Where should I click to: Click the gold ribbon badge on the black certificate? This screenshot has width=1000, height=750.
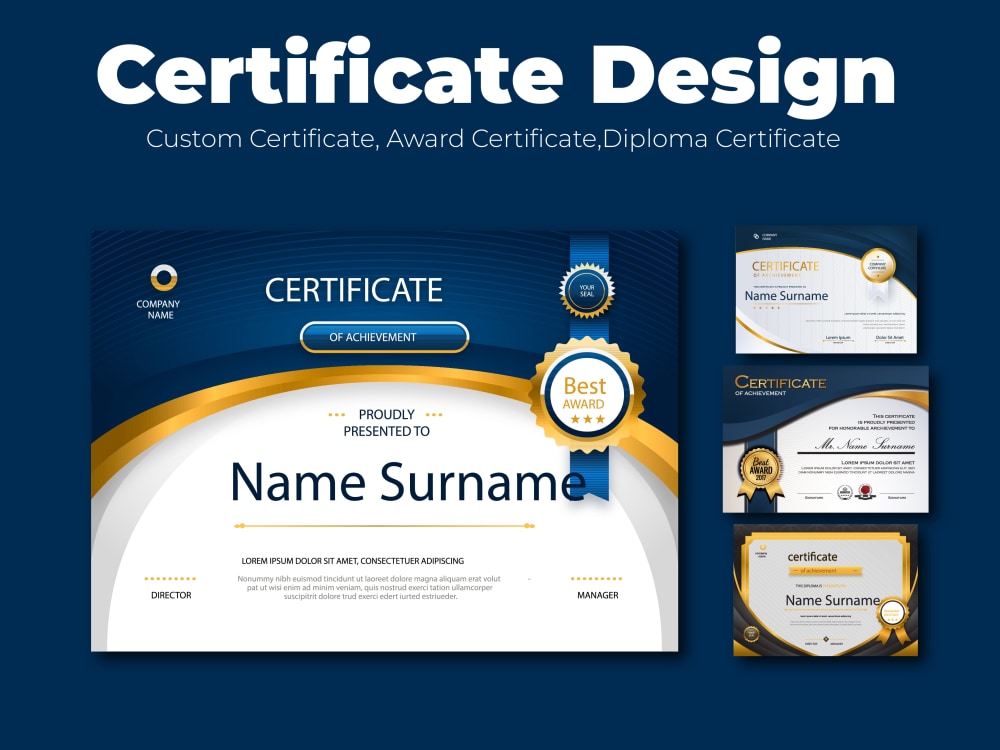(891, 620)
